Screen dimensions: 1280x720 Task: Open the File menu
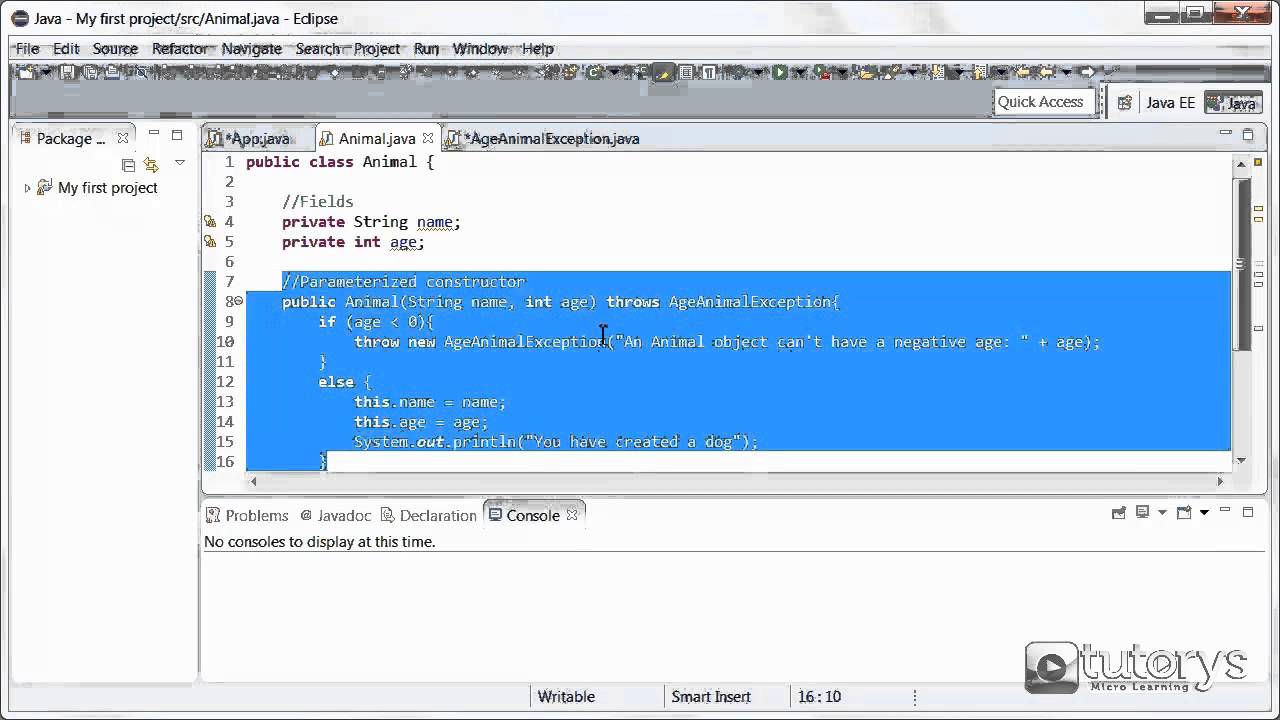coord(27,48)
